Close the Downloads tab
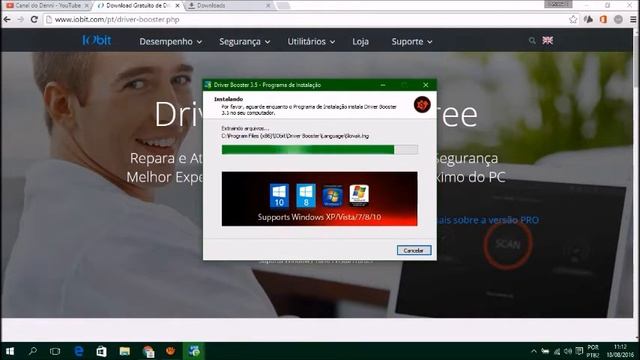The width and height of the screenshot is (640, 360). (268, 6)
